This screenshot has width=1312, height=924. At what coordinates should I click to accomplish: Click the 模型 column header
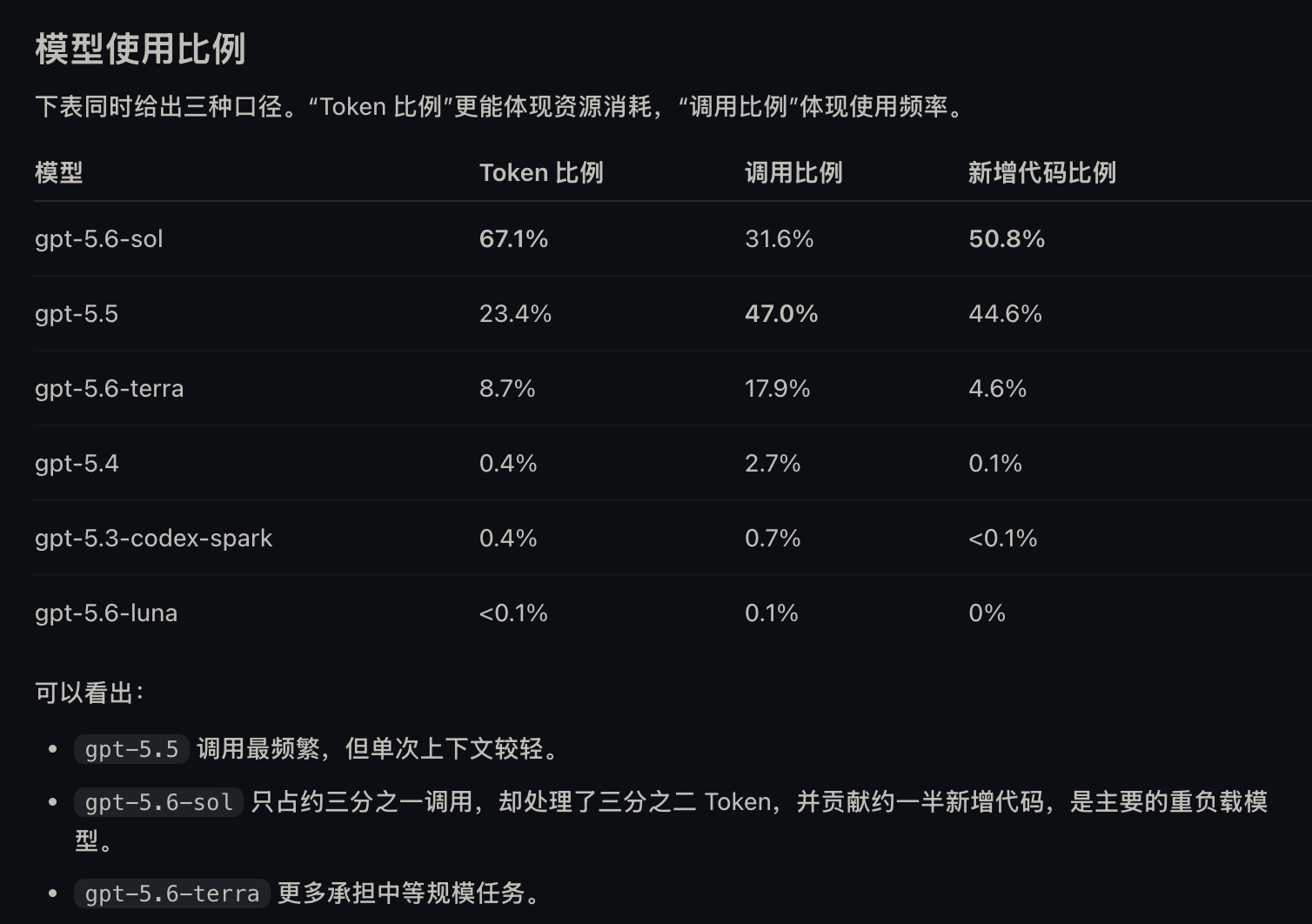[59, 172]
